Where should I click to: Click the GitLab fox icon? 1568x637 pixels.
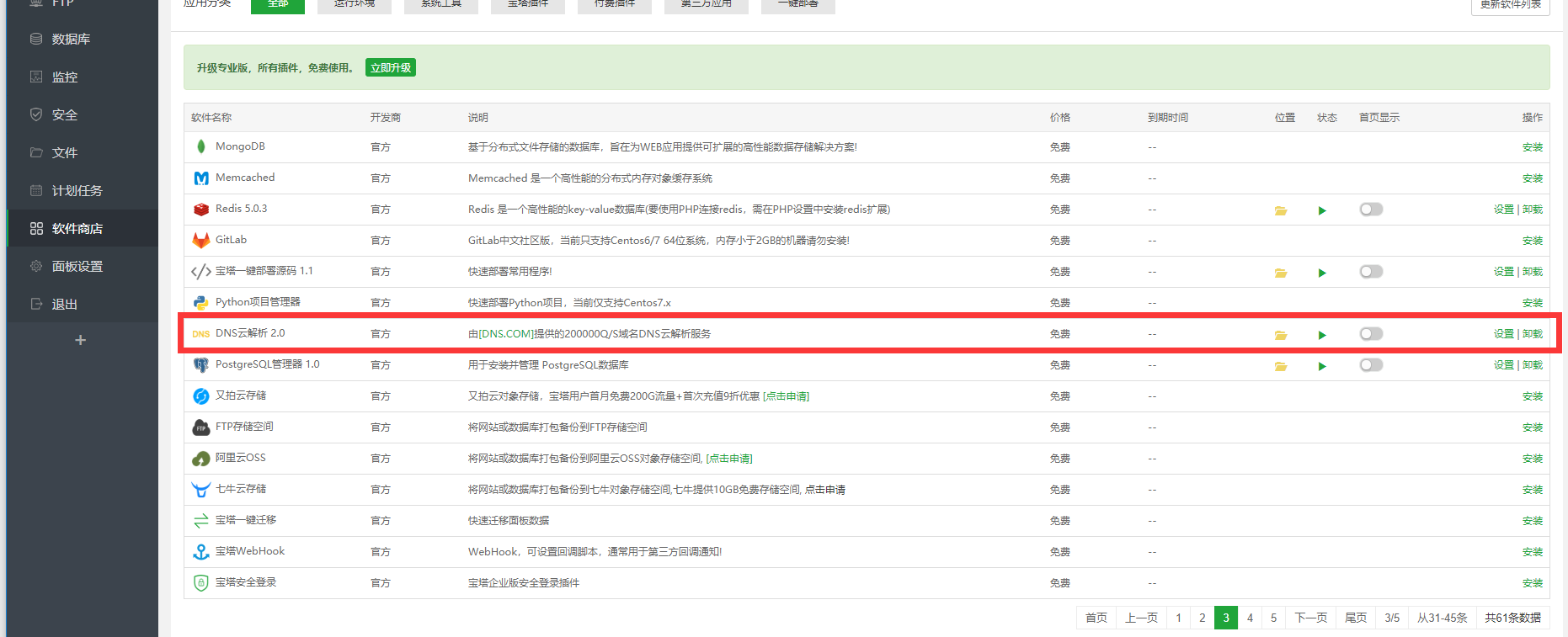(x=200, y=240)
